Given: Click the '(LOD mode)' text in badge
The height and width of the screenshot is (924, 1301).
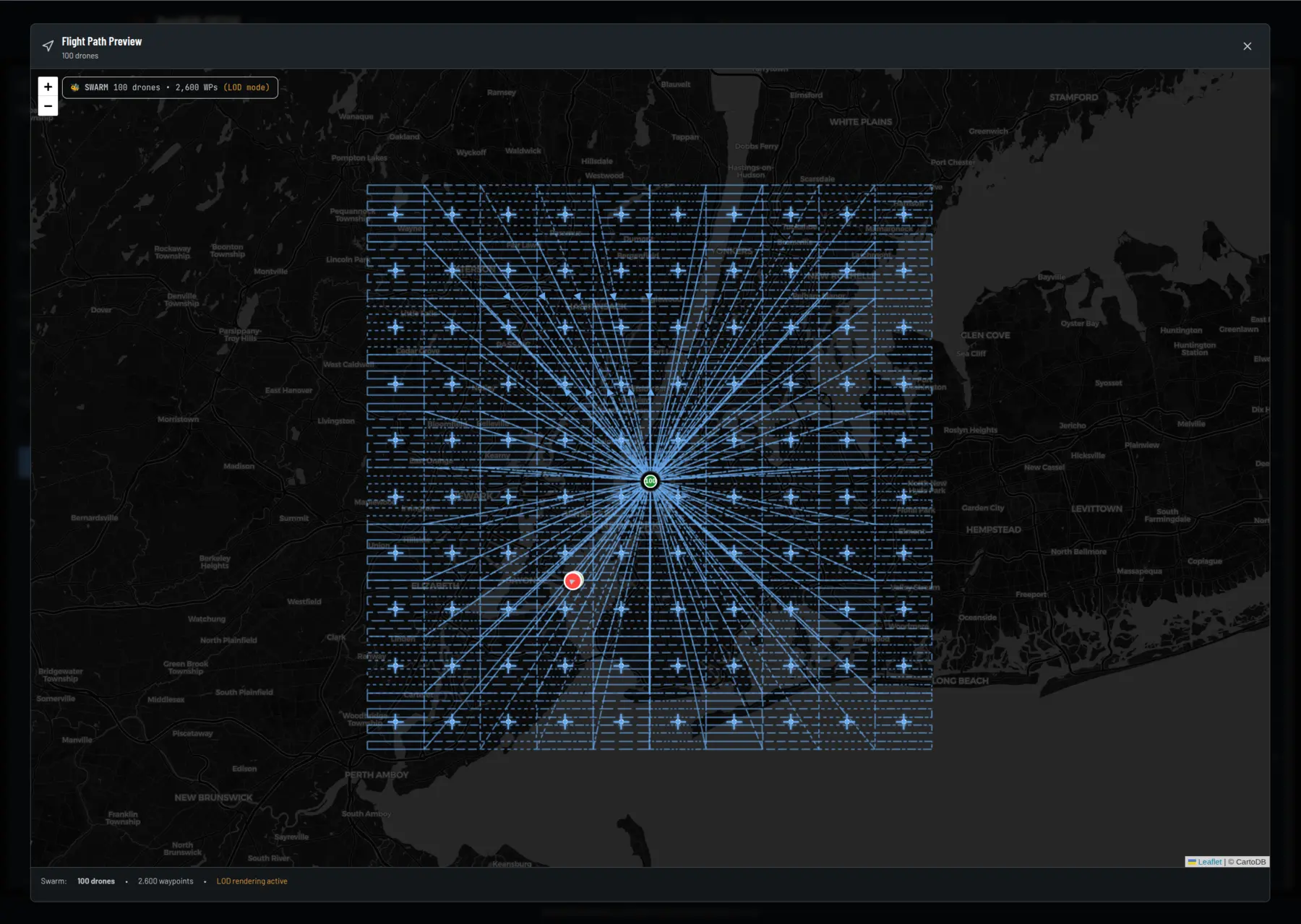Looking at the screenshot, I should pos(246,87).
